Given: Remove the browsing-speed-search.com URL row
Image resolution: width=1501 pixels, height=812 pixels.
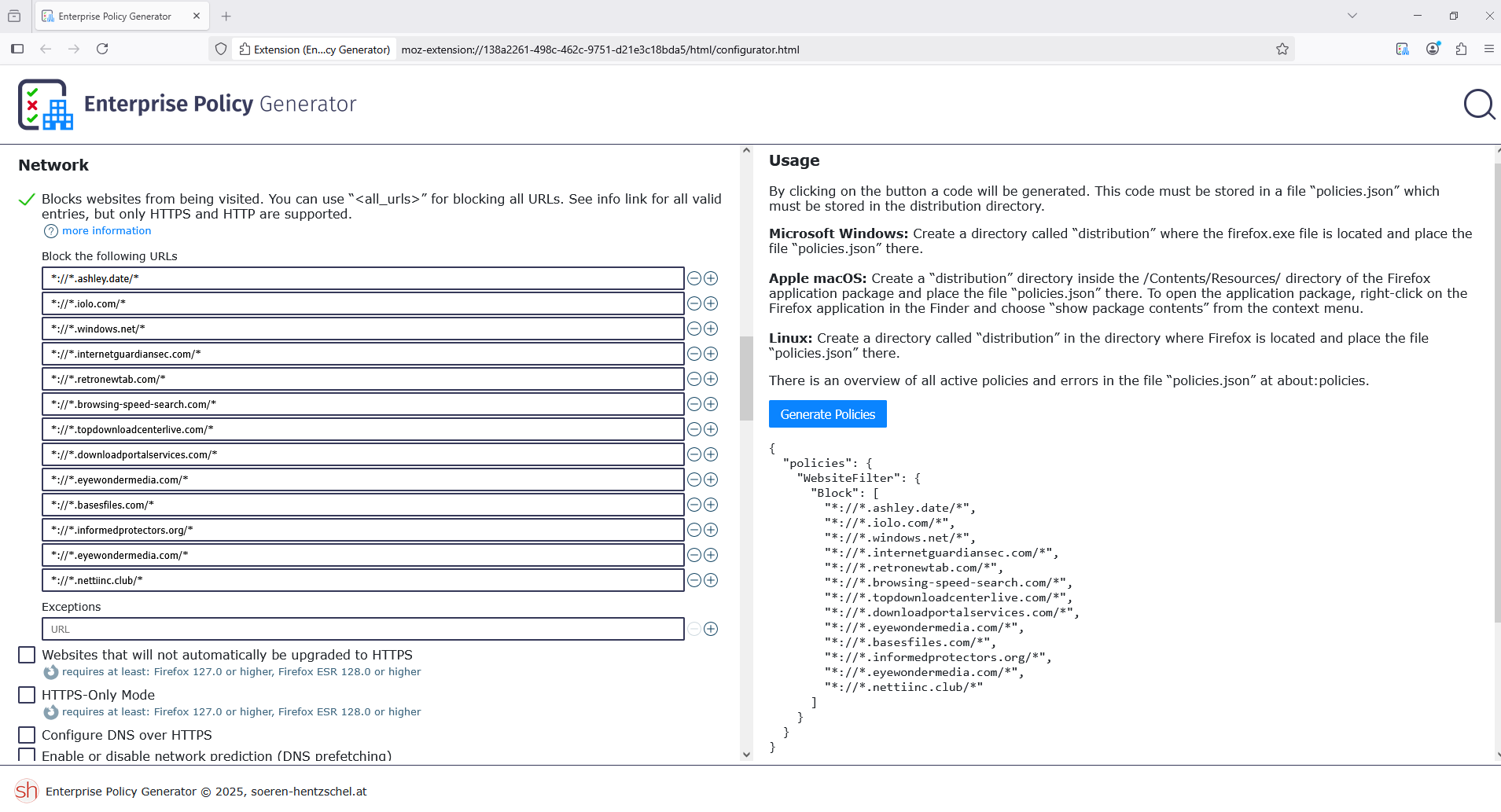Looking at the screenshot, I should click(694, 404).
